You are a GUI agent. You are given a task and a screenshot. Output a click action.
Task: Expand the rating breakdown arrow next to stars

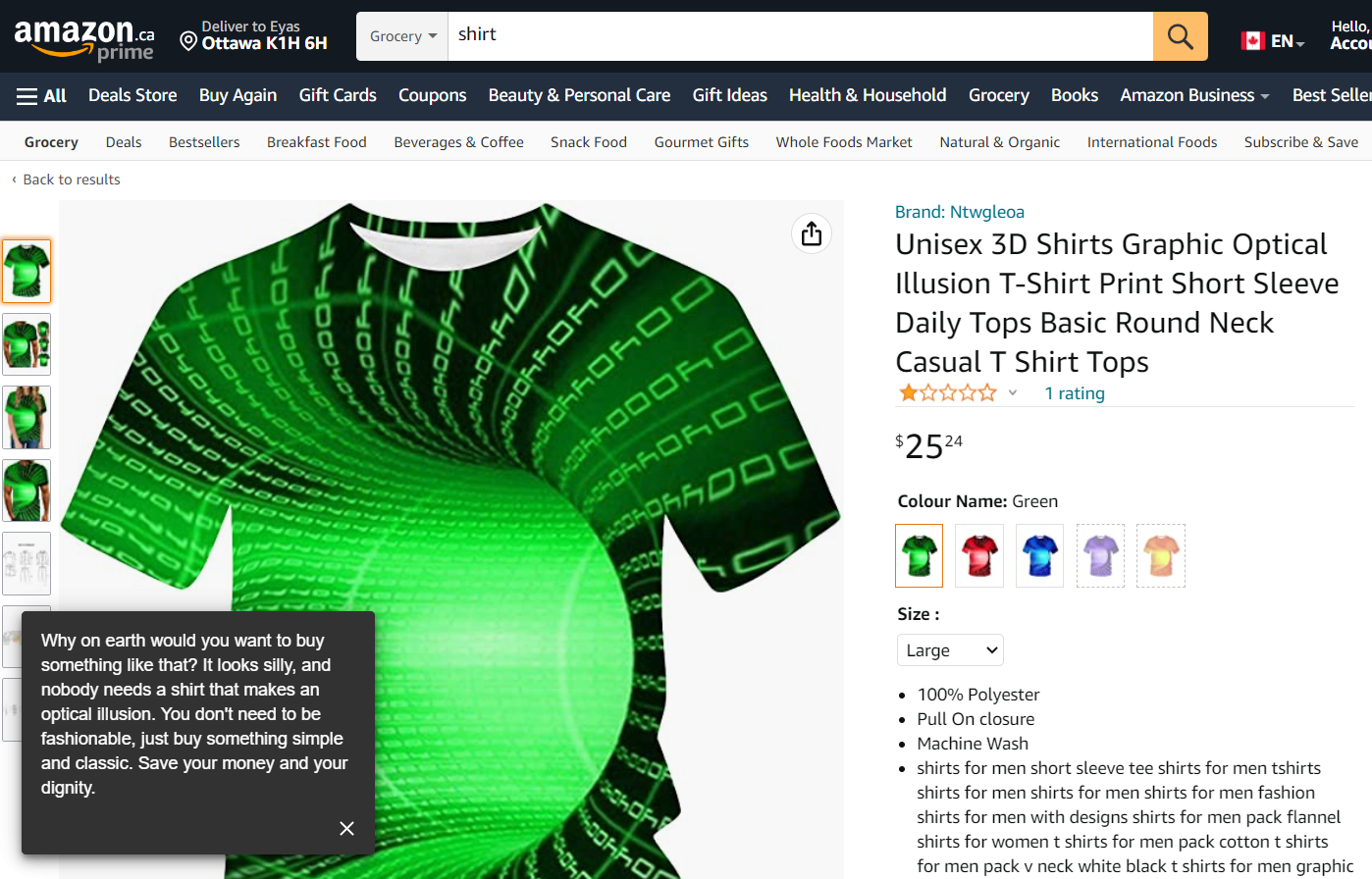pos(1013,393)
